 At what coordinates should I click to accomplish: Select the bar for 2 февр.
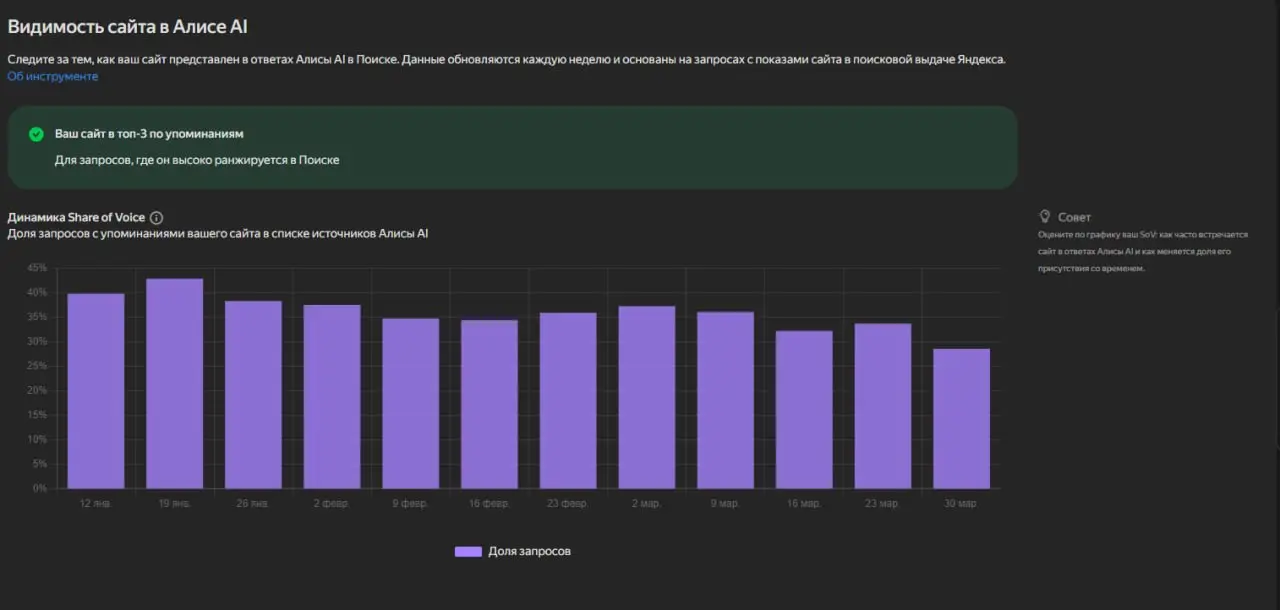pos(332,397)
